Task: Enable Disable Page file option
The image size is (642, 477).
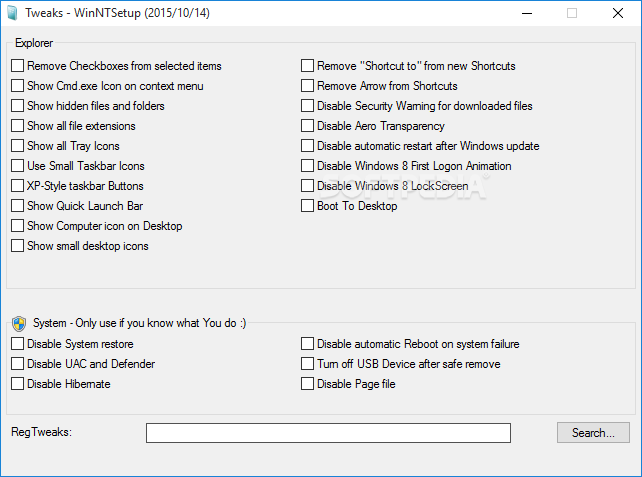Action: point(307,384)
